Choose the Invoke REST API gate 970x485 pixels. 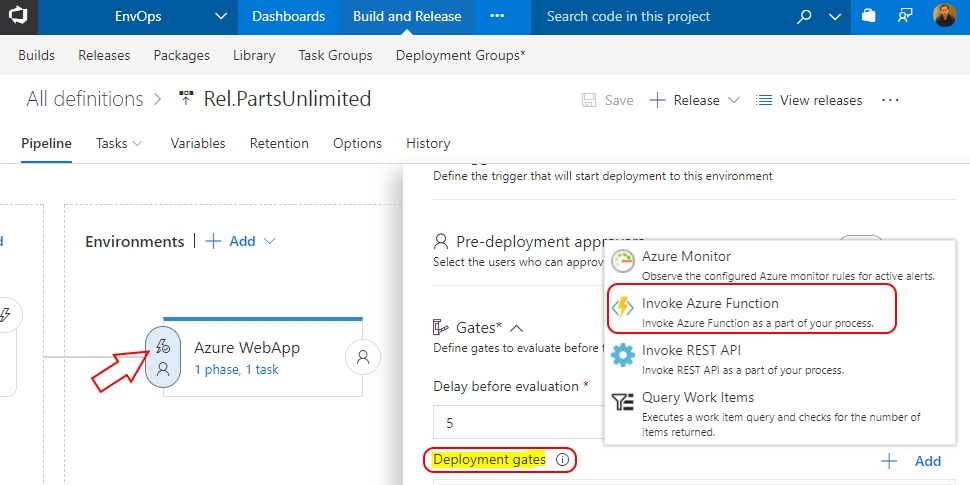tap(780, 359)
